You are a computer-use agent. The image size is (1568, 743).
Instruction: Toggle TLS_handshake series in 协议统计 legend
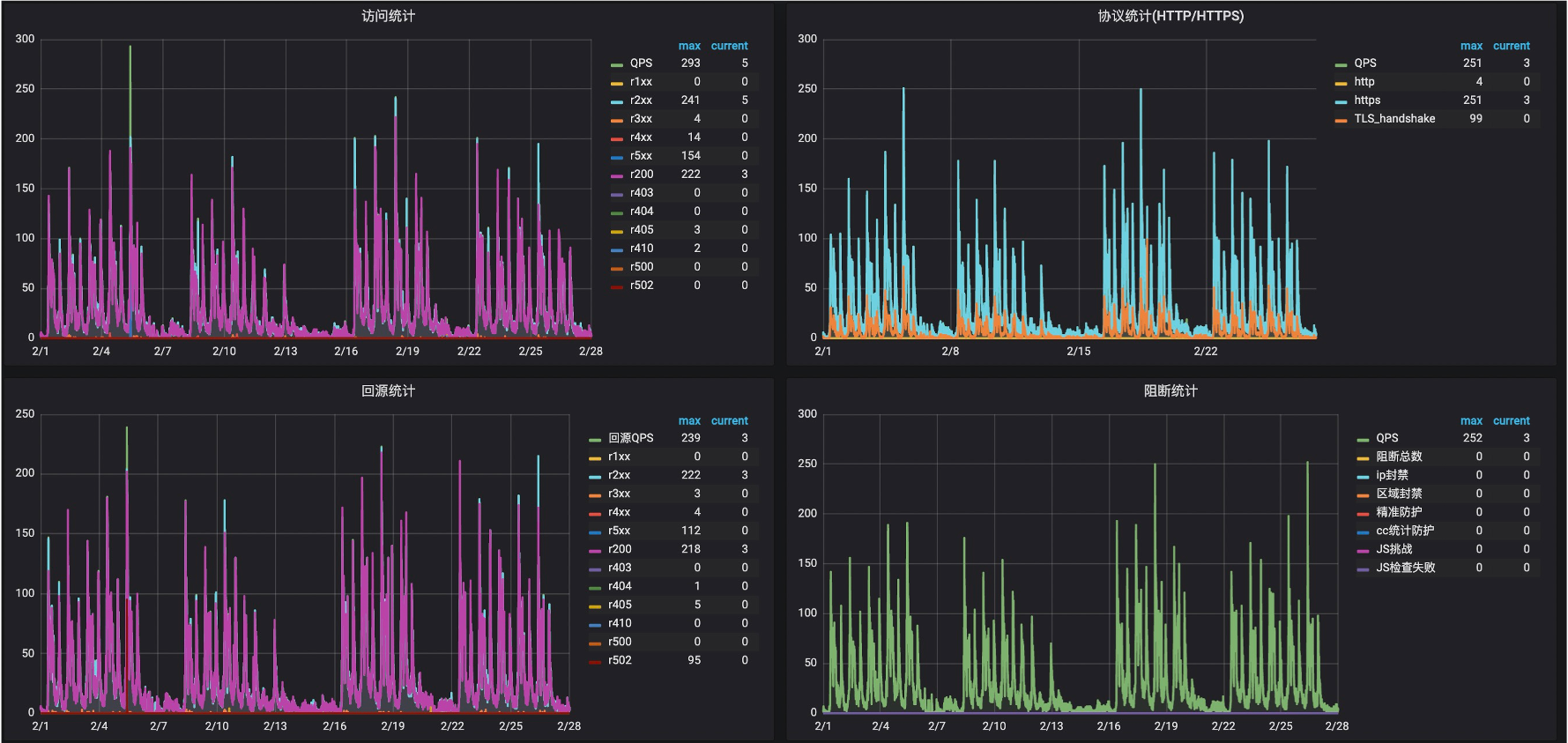point(1394,119)
